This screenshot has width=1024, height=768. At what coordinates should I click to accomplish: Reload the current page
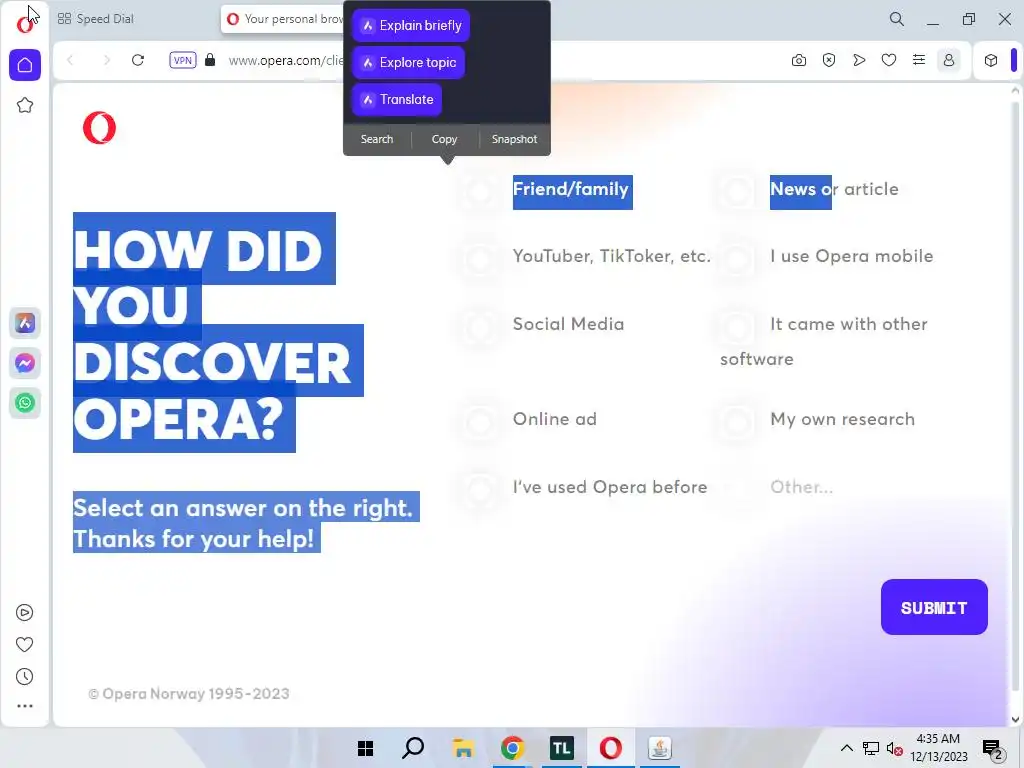point(138,60)
